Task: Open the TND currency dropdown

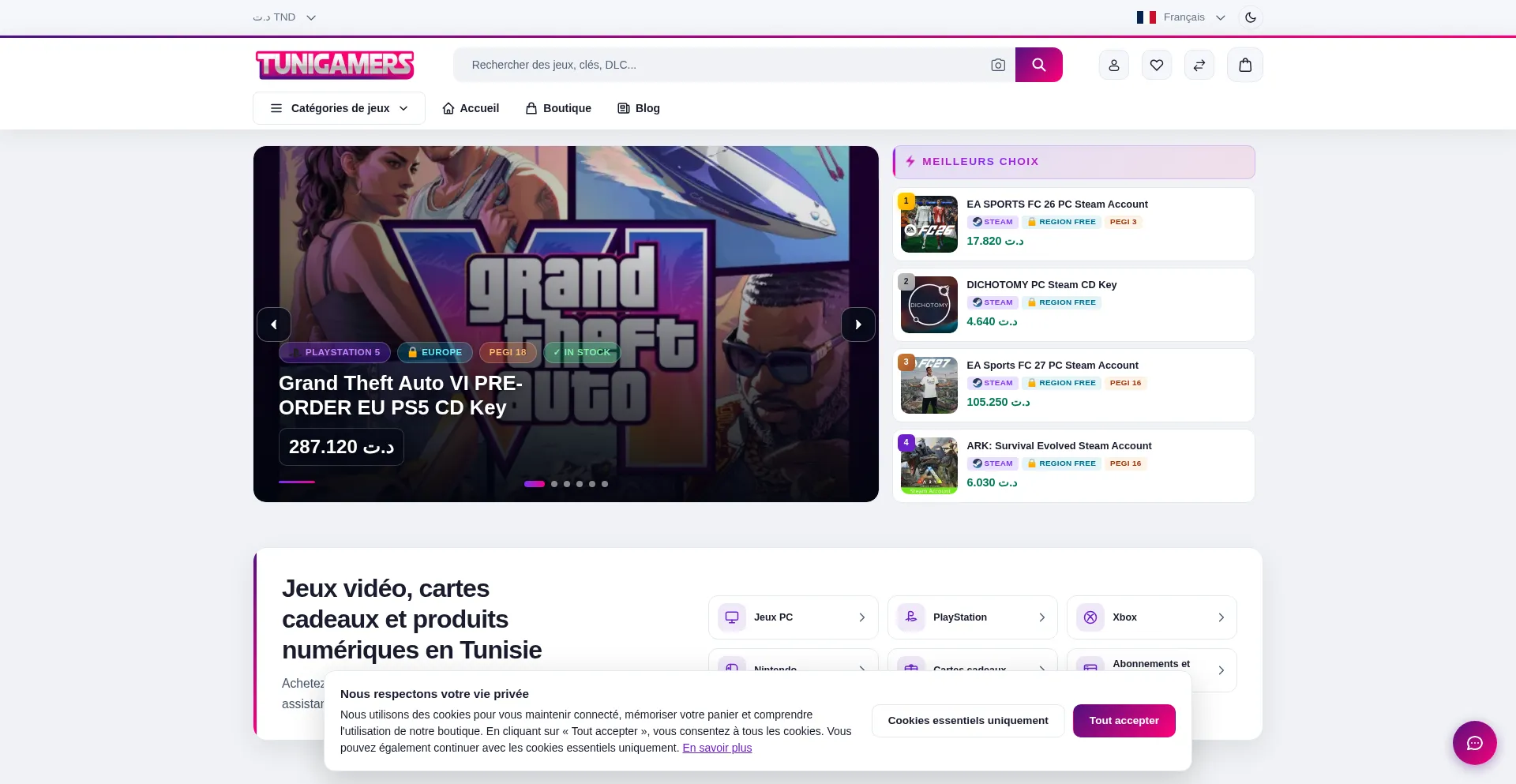Action: [x=284, y=17]
